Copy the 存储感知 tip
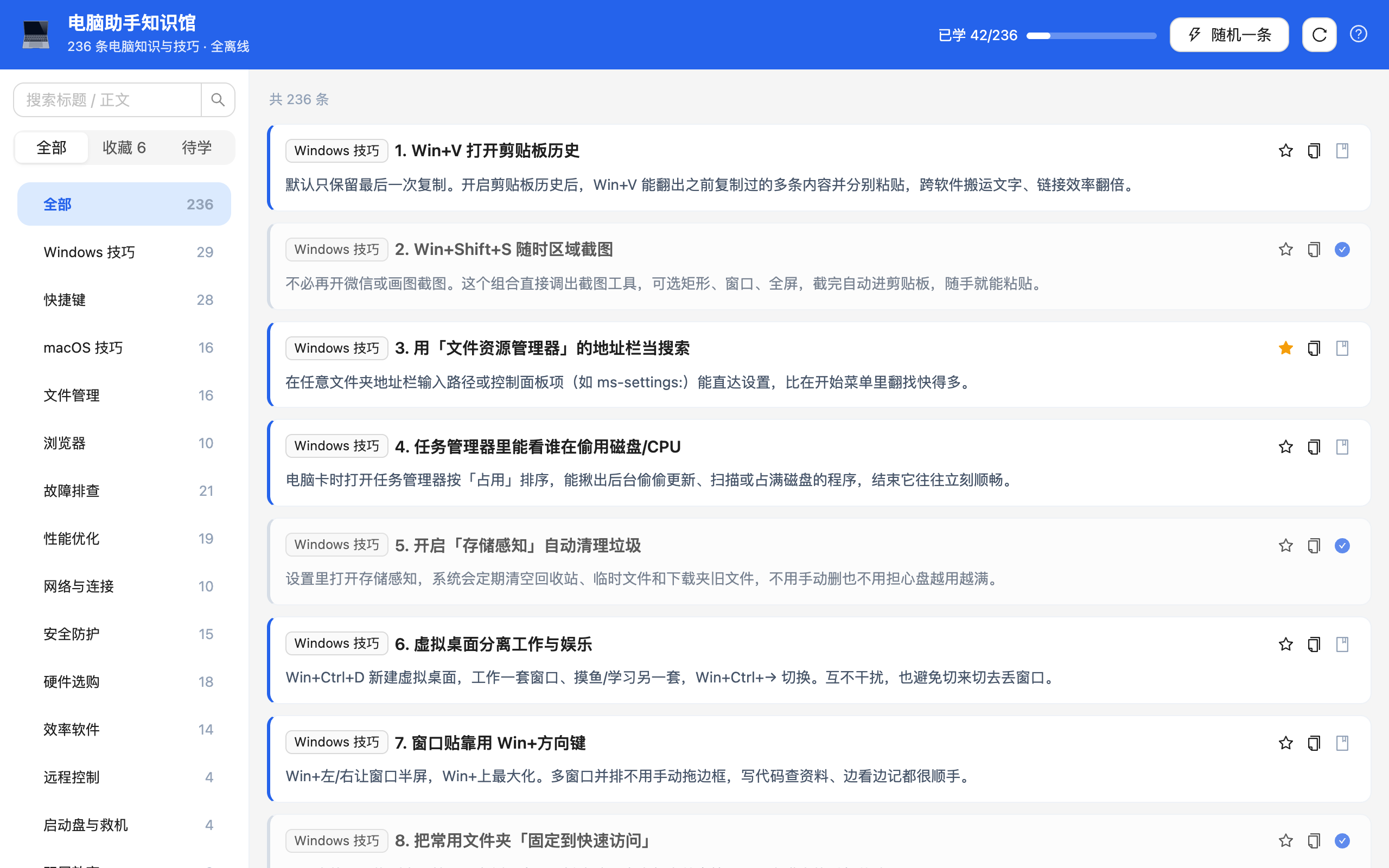This screenshot has width=1389, height=868. click(1314, 546)
